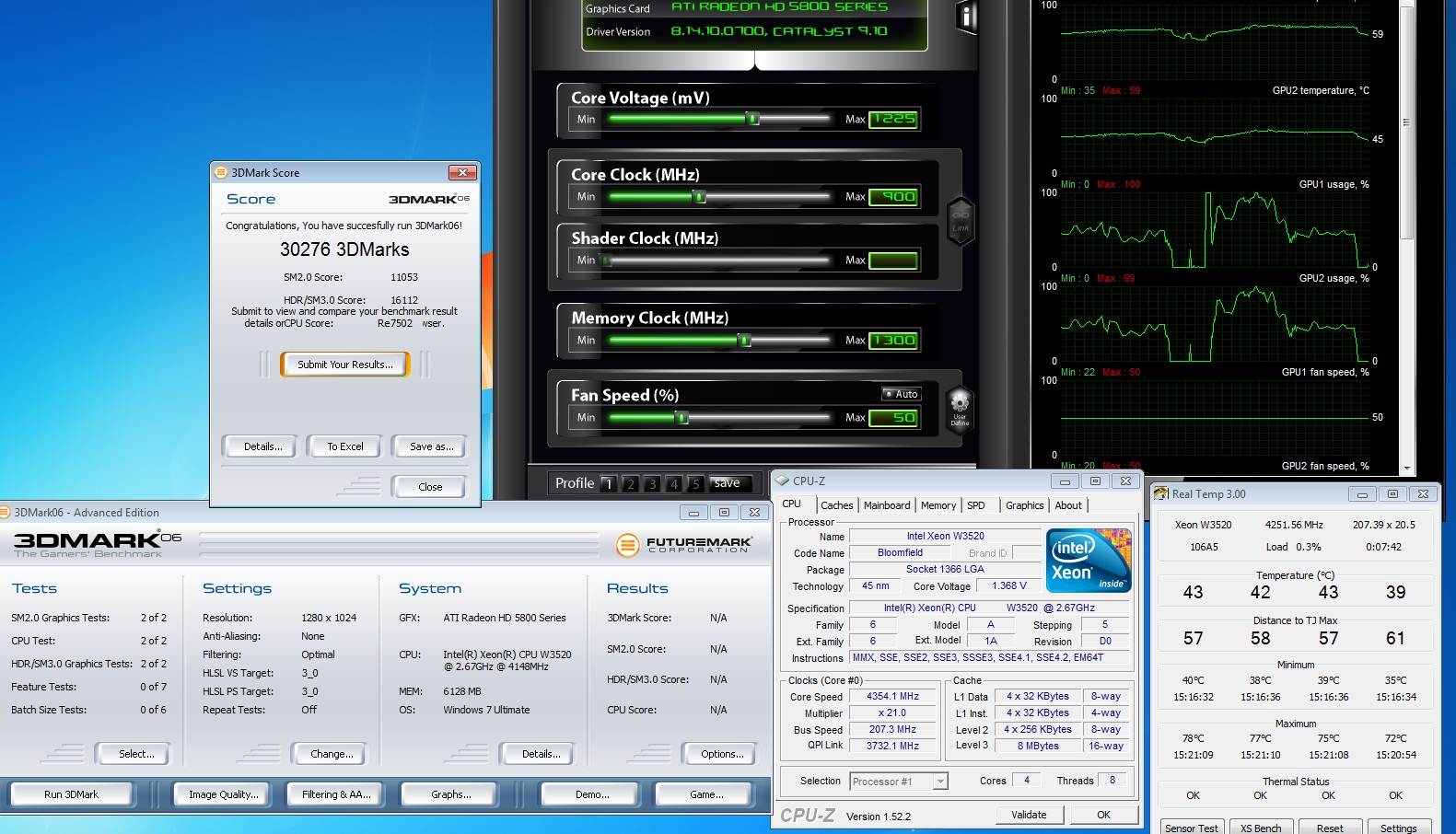1456x834 pixels.
Task: Click the 3DMark06 logo in the Score dialog
Action: (x=428, y=199)
